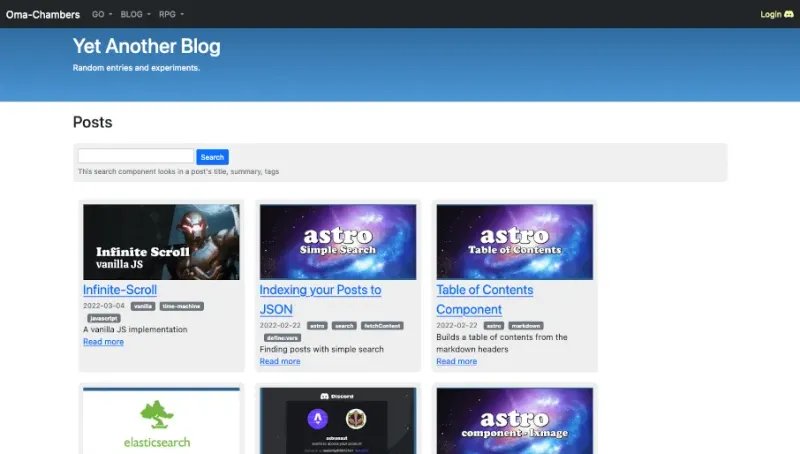Expand the RPG navigation dropdown
This screenshot has width=800, height=454.
[x=171, y=14]
